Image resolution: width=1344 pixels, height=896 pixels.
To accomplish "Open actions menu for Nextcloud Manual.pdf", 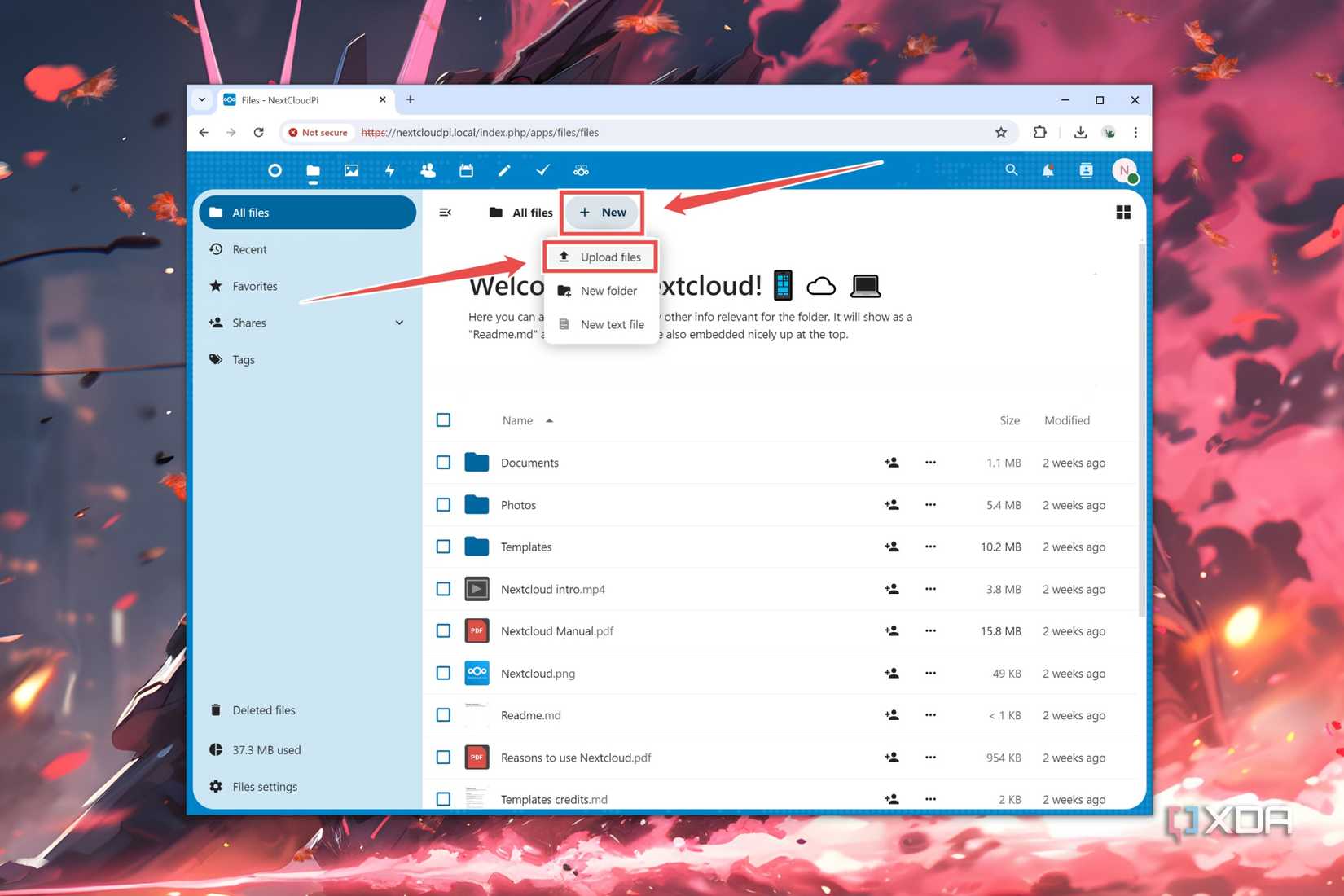I will pyautogui.click(x=930, y=631).
